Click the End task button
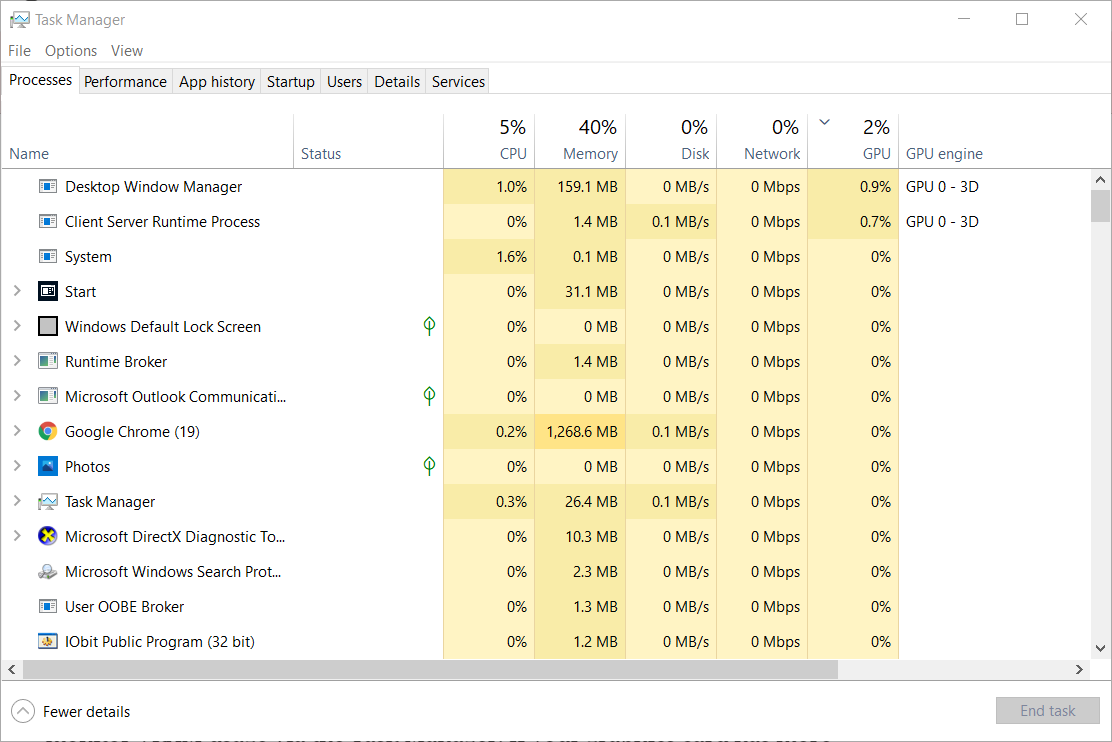The image size is (1112, 742). tap(1047, 711)
